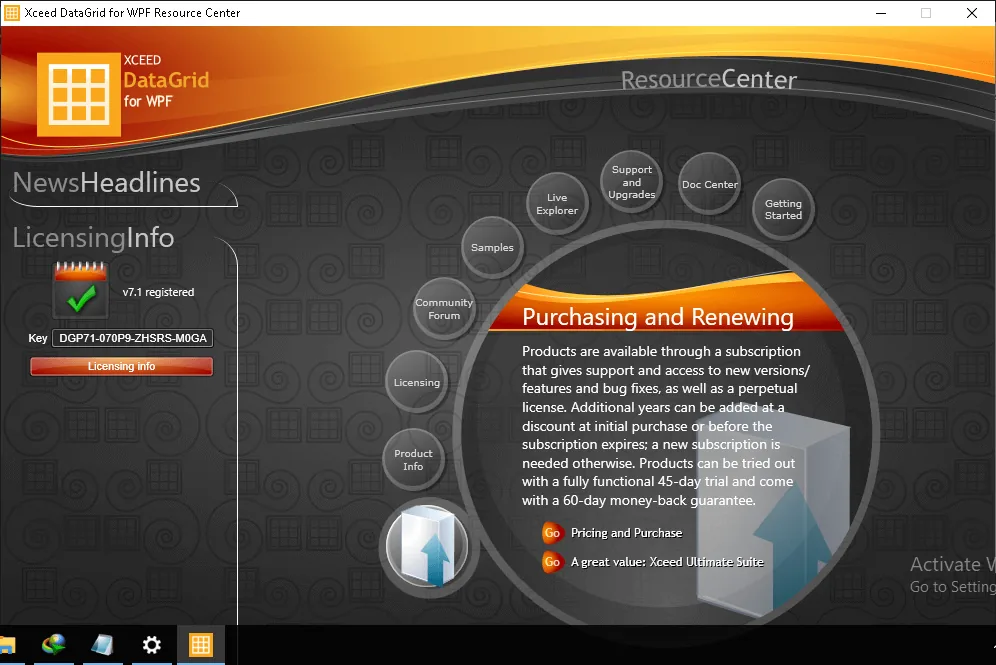Select the Licensing bubble
The image size is (996, 665).
417,382
